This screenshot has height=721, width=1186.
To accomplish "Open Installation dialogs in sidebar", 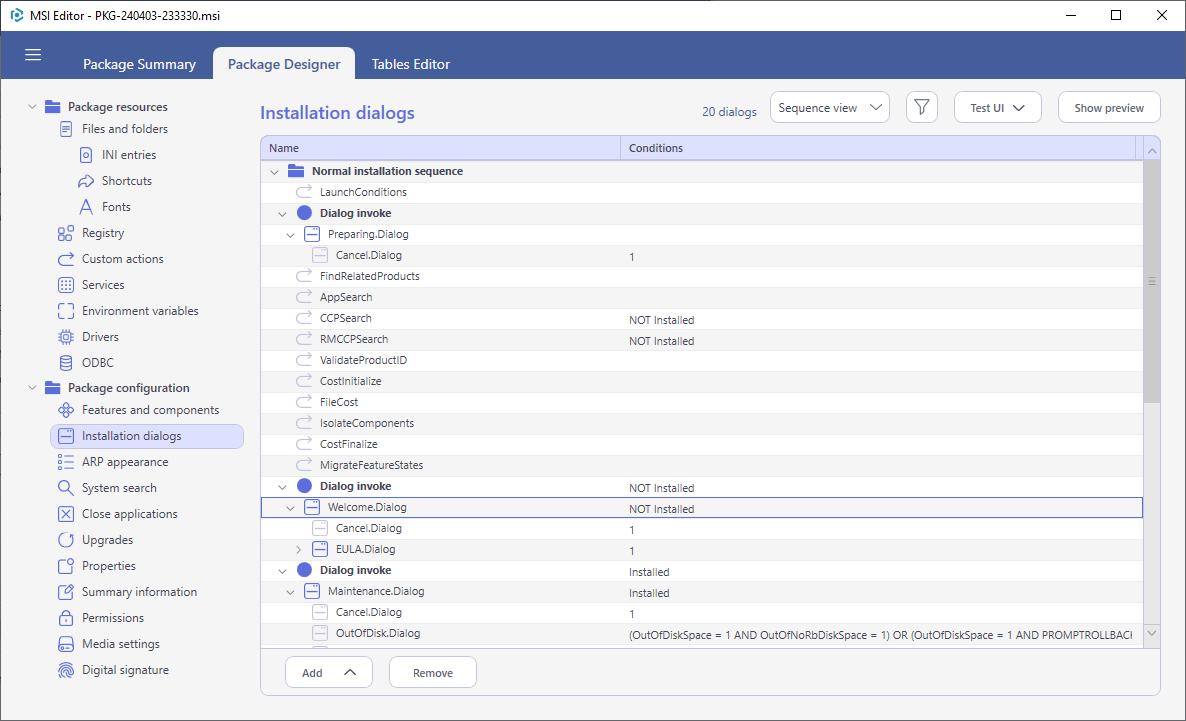I will [x=147, y=436].
